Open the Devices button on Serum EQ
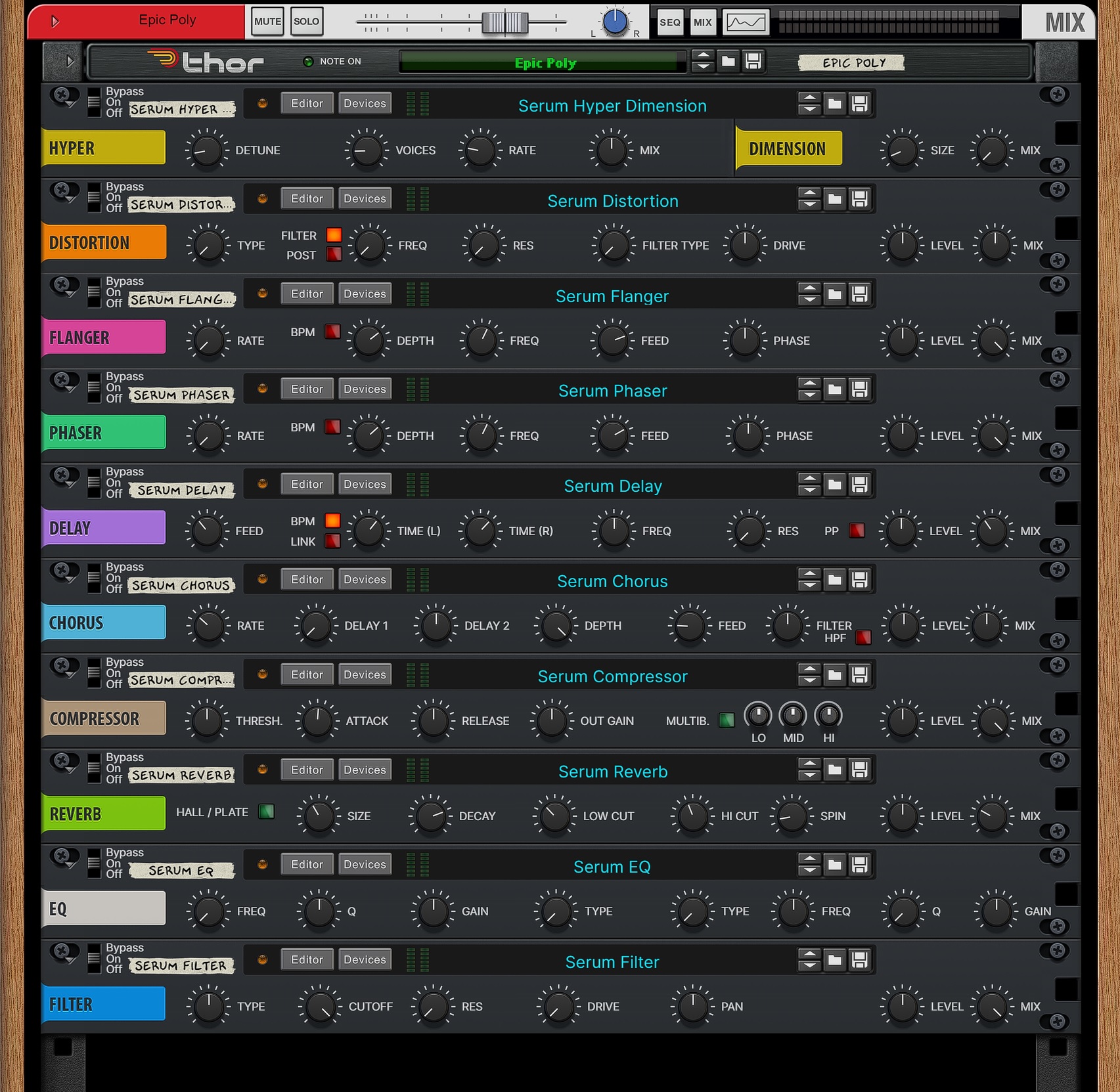This screenshot has height=1092, width=1120. point(365,864)
